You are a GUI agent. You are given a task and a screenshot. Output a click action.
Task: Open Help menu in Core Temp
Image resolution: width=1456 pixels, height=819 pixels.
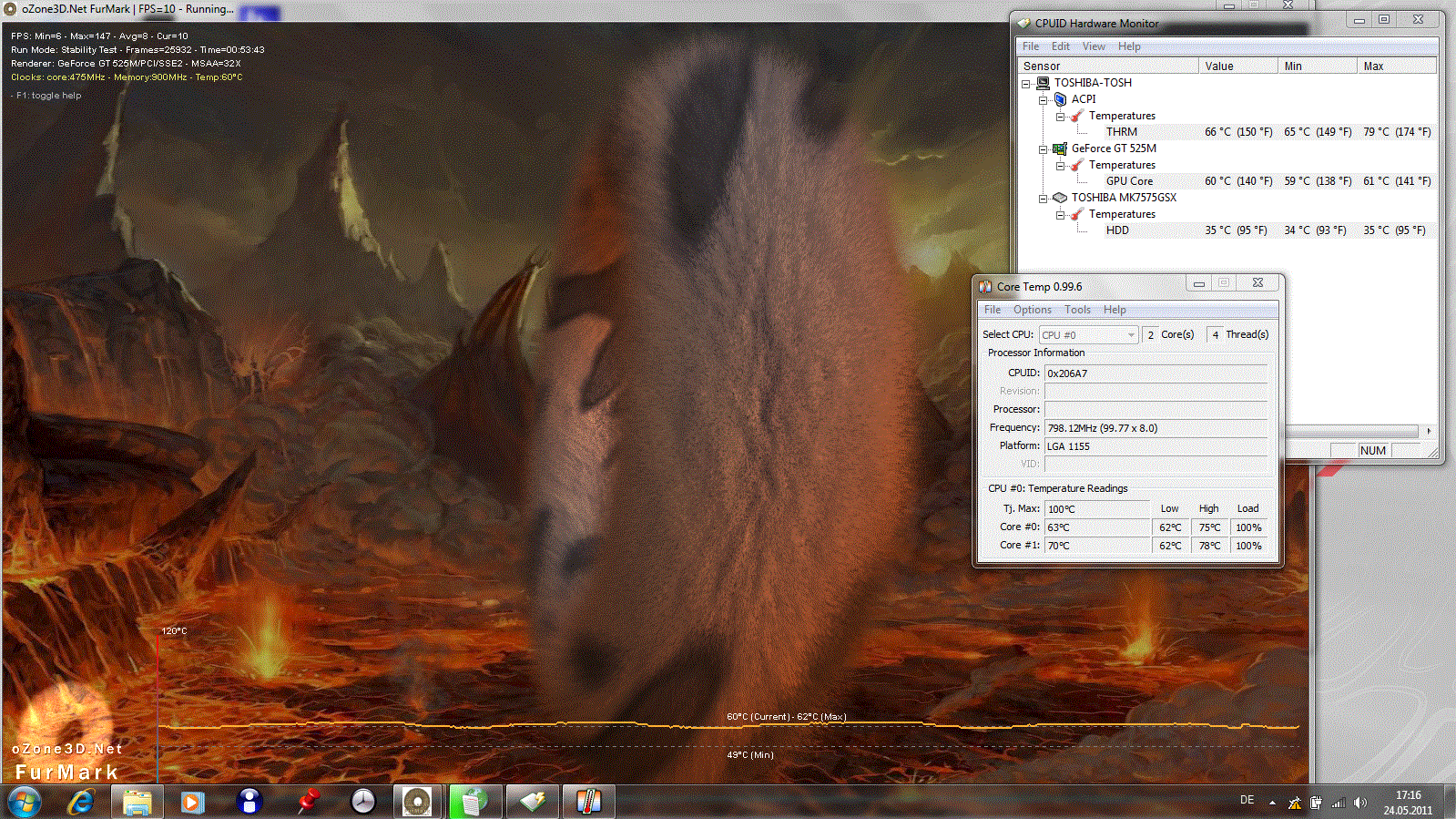click(x=1115, y=310)
